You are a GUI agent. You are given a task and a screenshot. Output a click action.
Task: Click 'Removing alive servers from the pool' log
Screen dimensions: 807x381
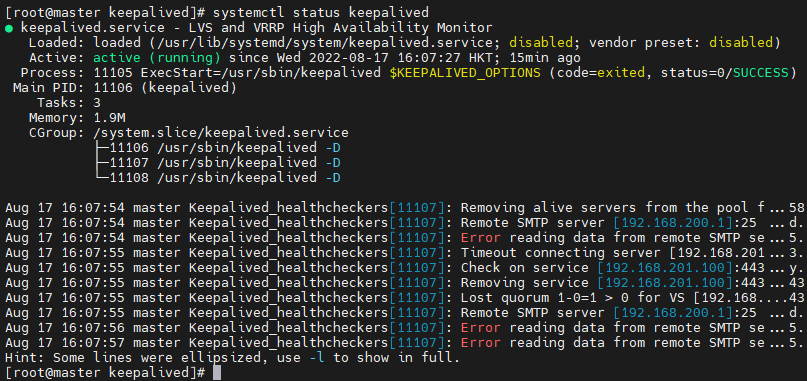point(405,208)
